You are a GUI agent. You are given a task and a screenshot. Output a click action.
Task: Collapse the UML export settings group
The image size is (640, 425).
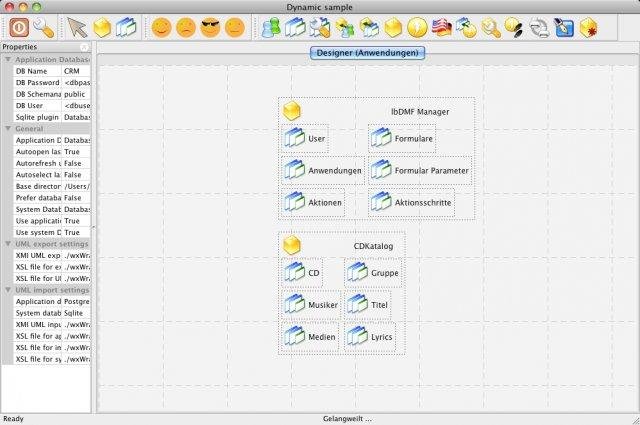[x=8, y=244]
